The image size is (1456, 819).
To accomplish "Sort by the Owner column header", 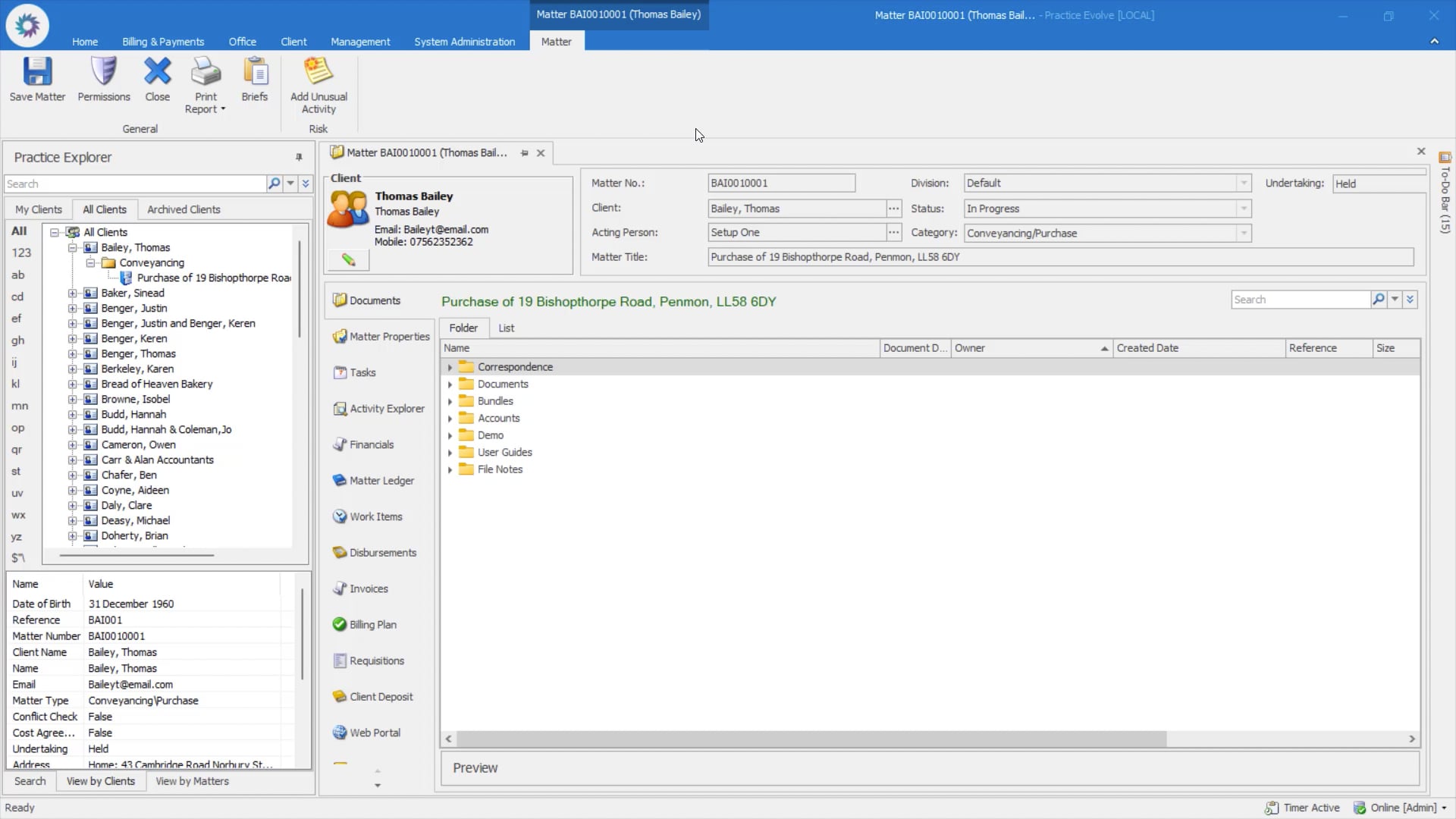I will (x=1031, y=348).
